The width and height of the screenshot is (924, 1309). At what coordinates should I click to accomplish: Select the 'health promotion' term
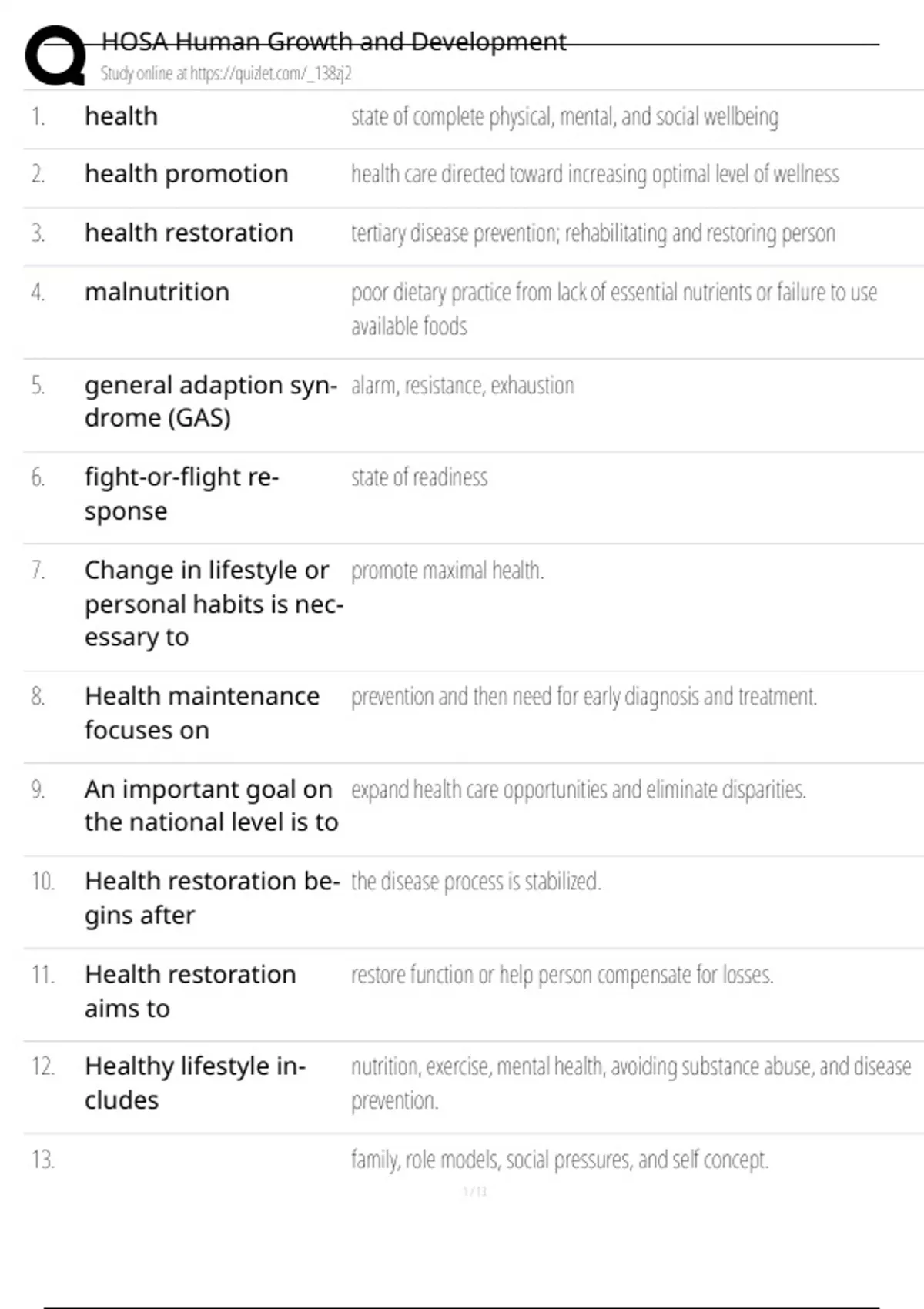(186, 174)
